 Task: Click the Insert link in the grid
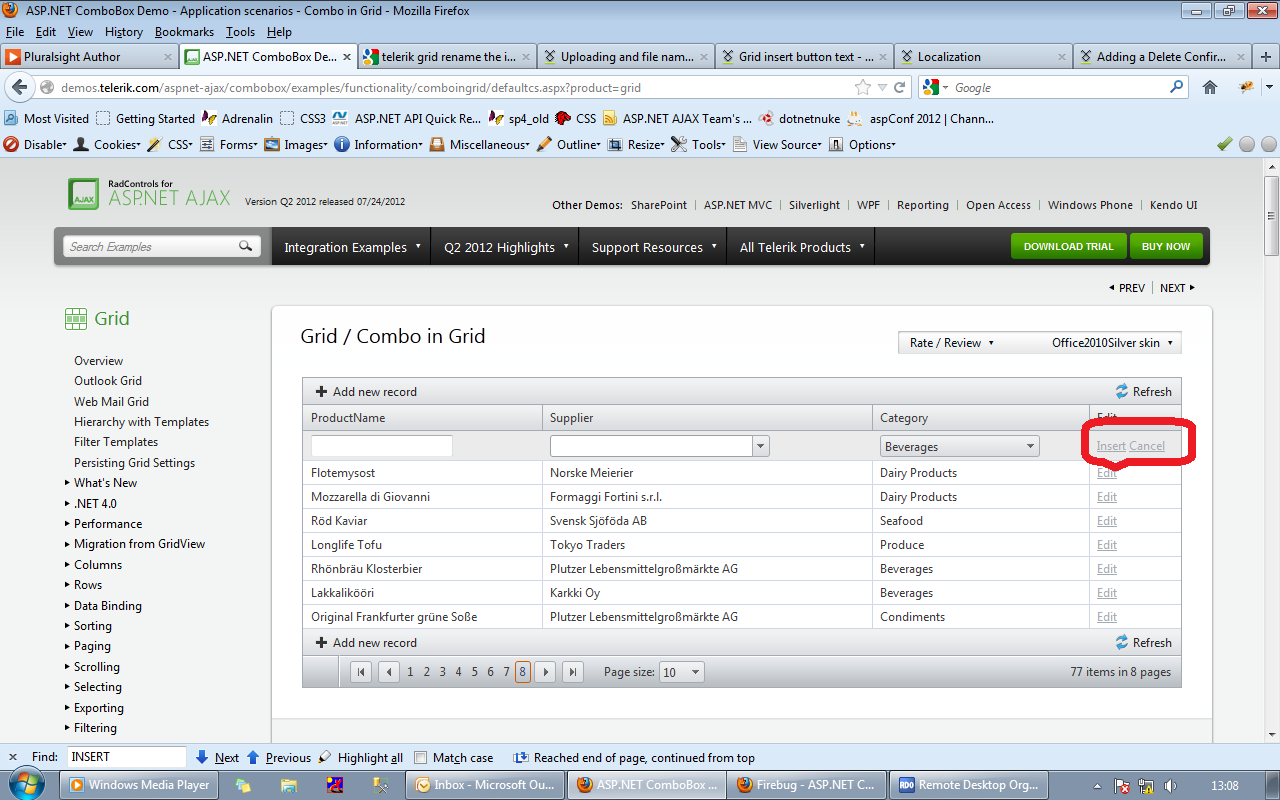point(1111,446)
